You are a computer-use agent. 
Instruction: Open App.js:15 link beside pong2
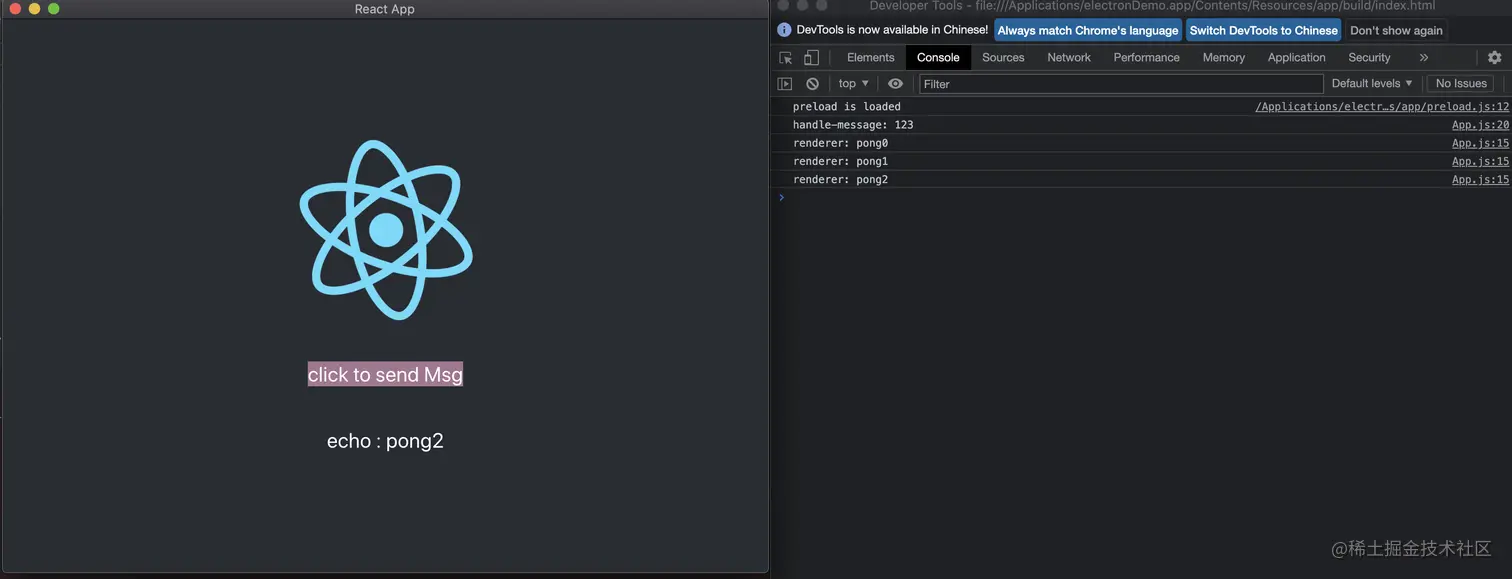(x=1480, y=180)
